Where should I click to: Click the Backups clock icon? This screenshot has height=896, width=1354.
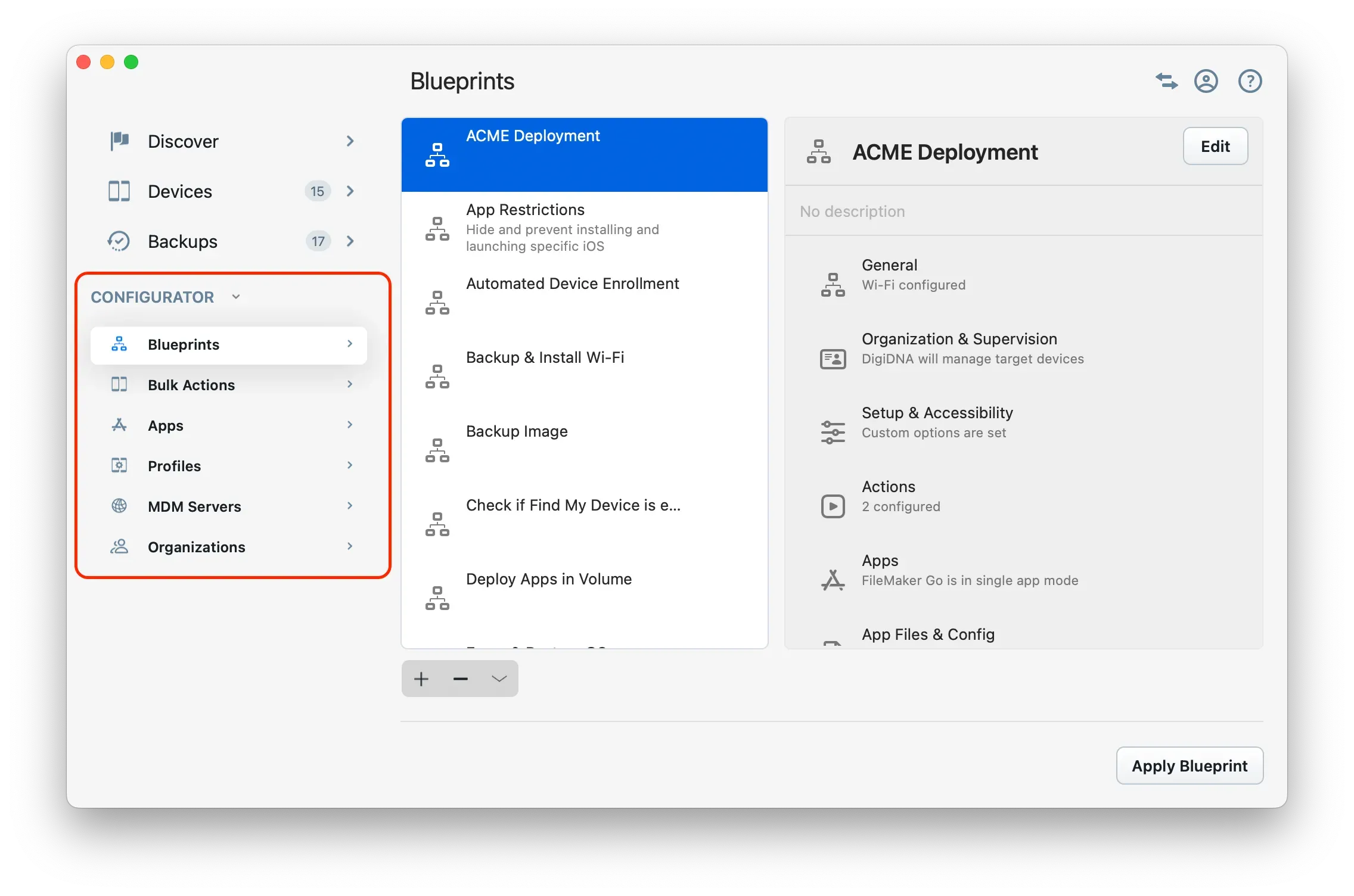click(x=119, y=241)
